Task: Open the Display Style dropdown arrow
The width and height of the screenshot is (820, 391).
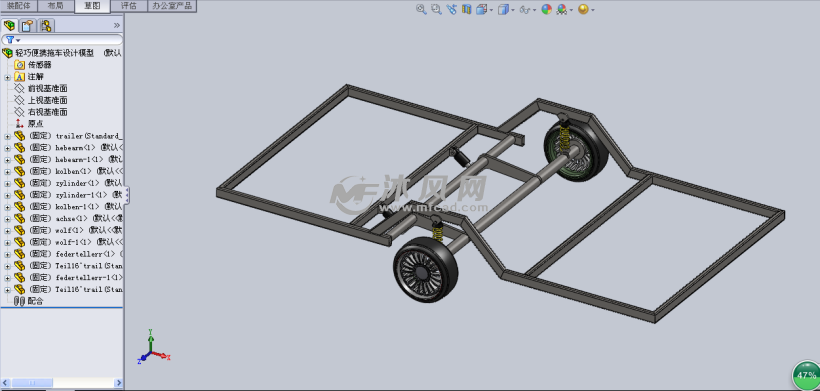Action: pos(512,9)
